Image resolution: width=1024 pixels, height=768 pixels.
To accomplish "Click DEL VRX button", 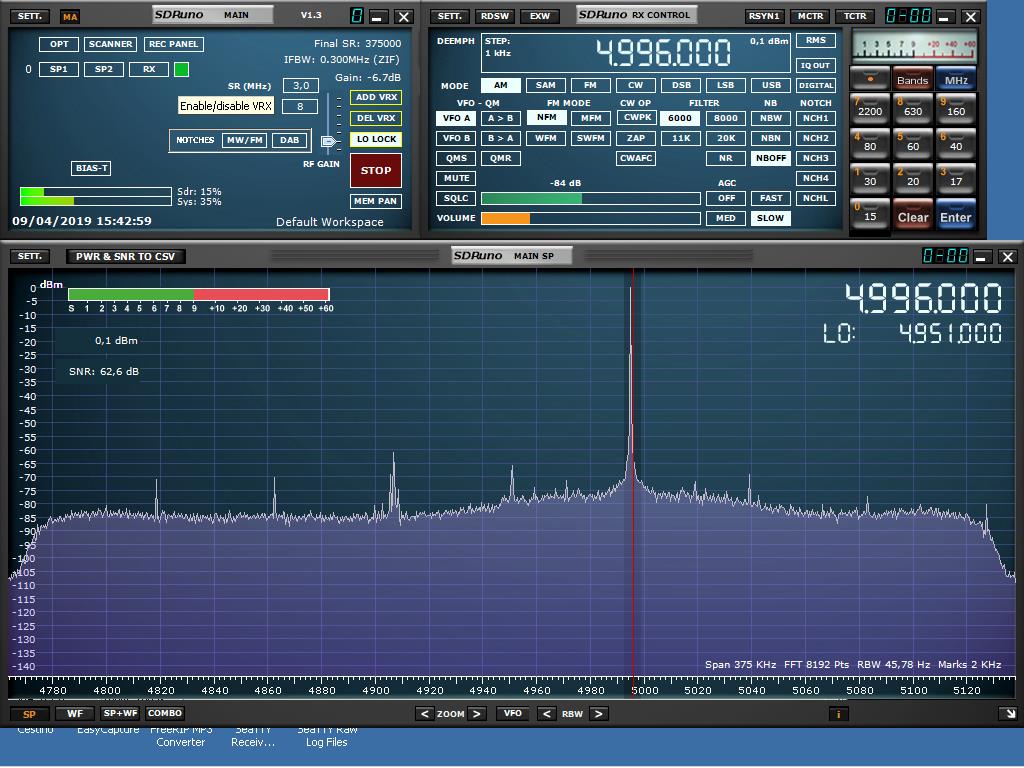I will pos(376,118).
